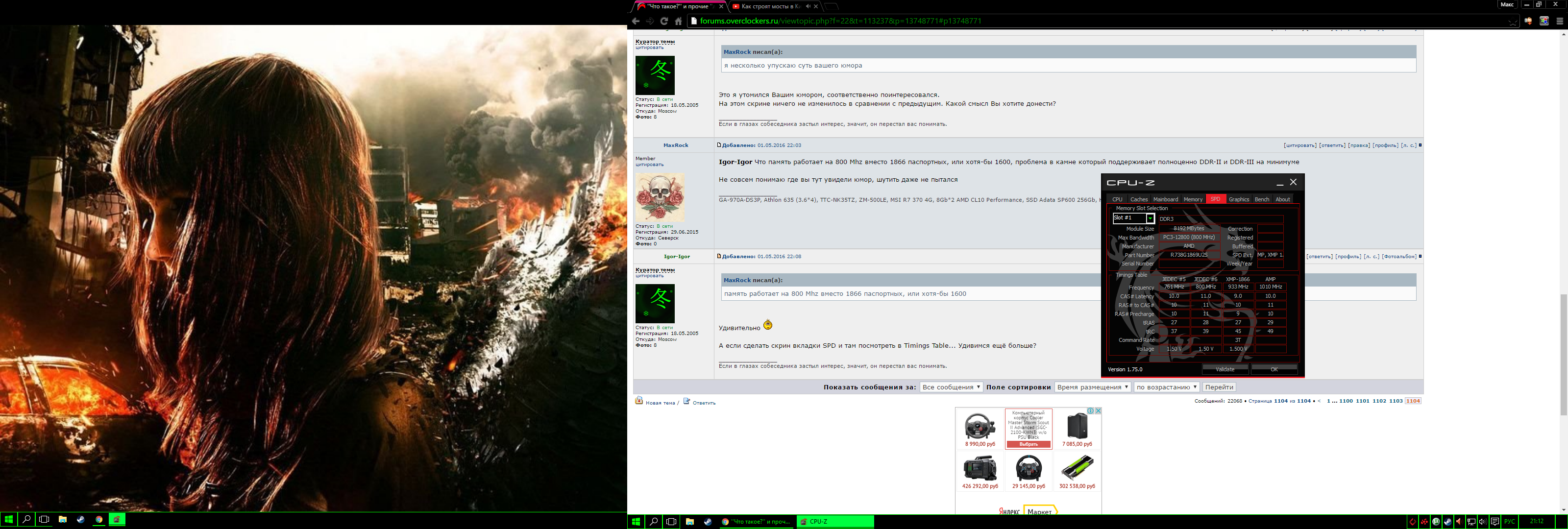Open the Mainboard tab in CPU-Z
This screenshot has height=529, width=1568.
[1165, 199]
